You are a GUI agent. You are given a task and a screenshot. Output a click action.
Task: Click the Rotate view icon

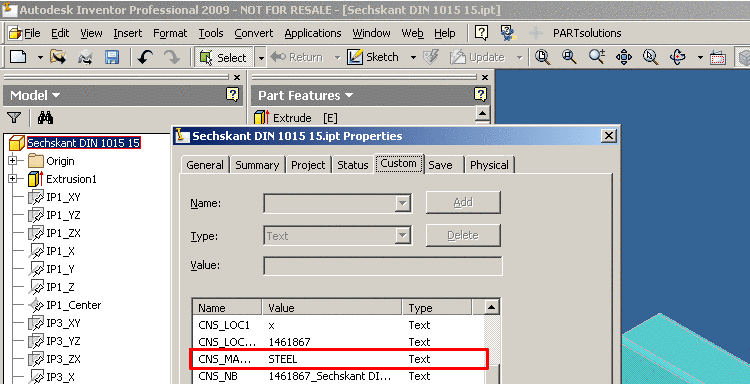click(678, 57)
